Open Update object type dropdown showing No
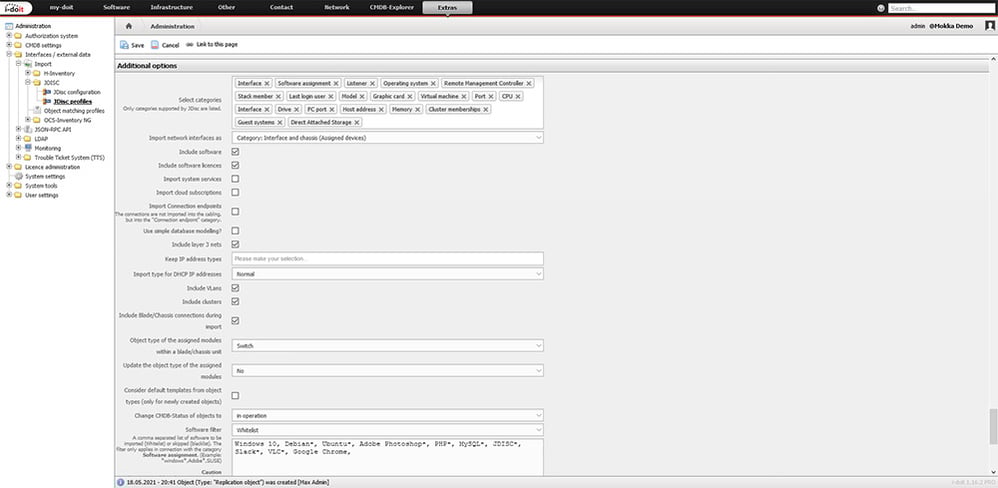 [x=388, y=370]
